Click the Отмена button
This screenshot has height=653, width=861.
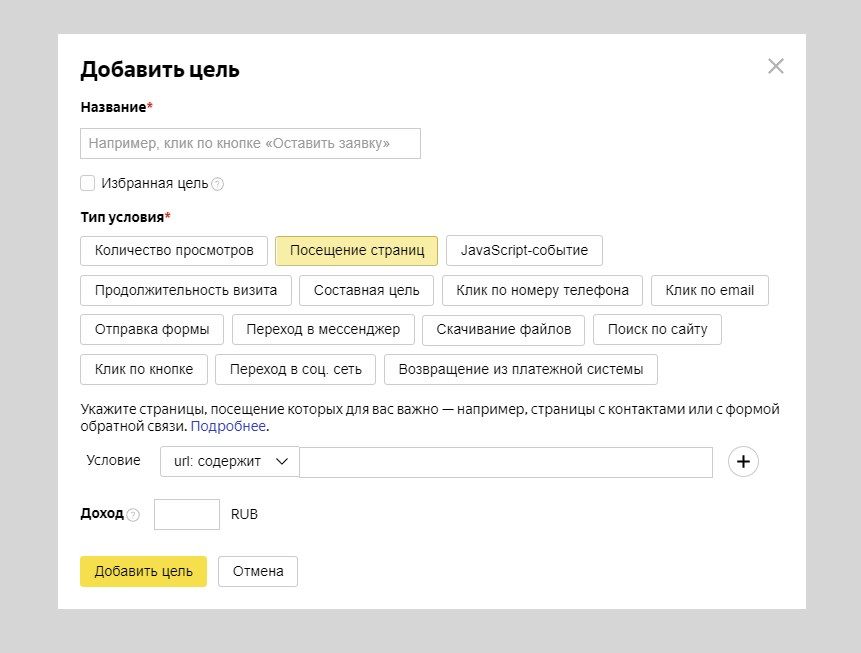(x=258, y=571)
